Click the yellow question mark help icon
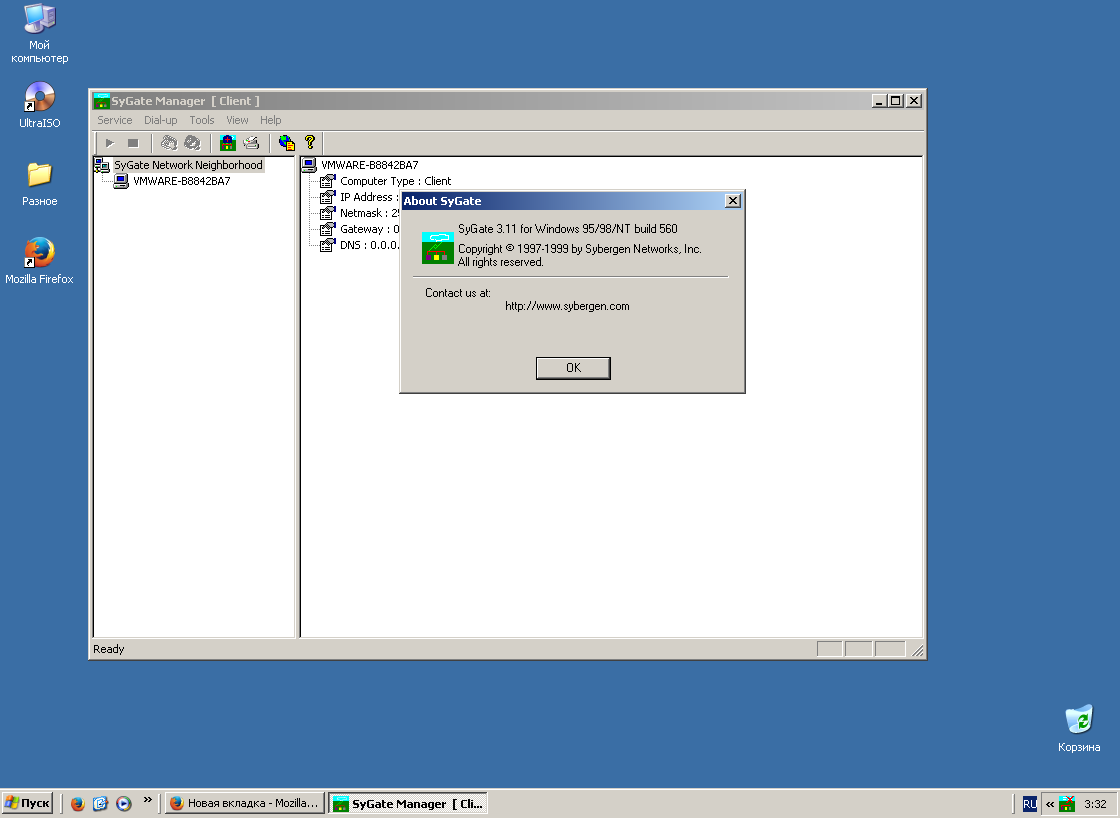The width and height of the screenshot is (1120, 818). [310, 143]
